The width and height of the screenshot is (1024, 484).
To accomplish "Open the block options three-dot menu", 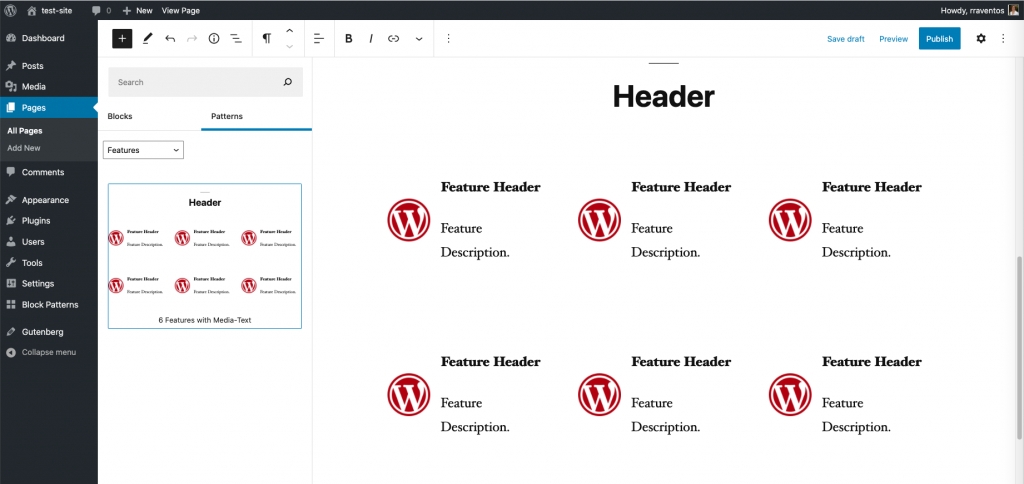I will coord(448,39).
